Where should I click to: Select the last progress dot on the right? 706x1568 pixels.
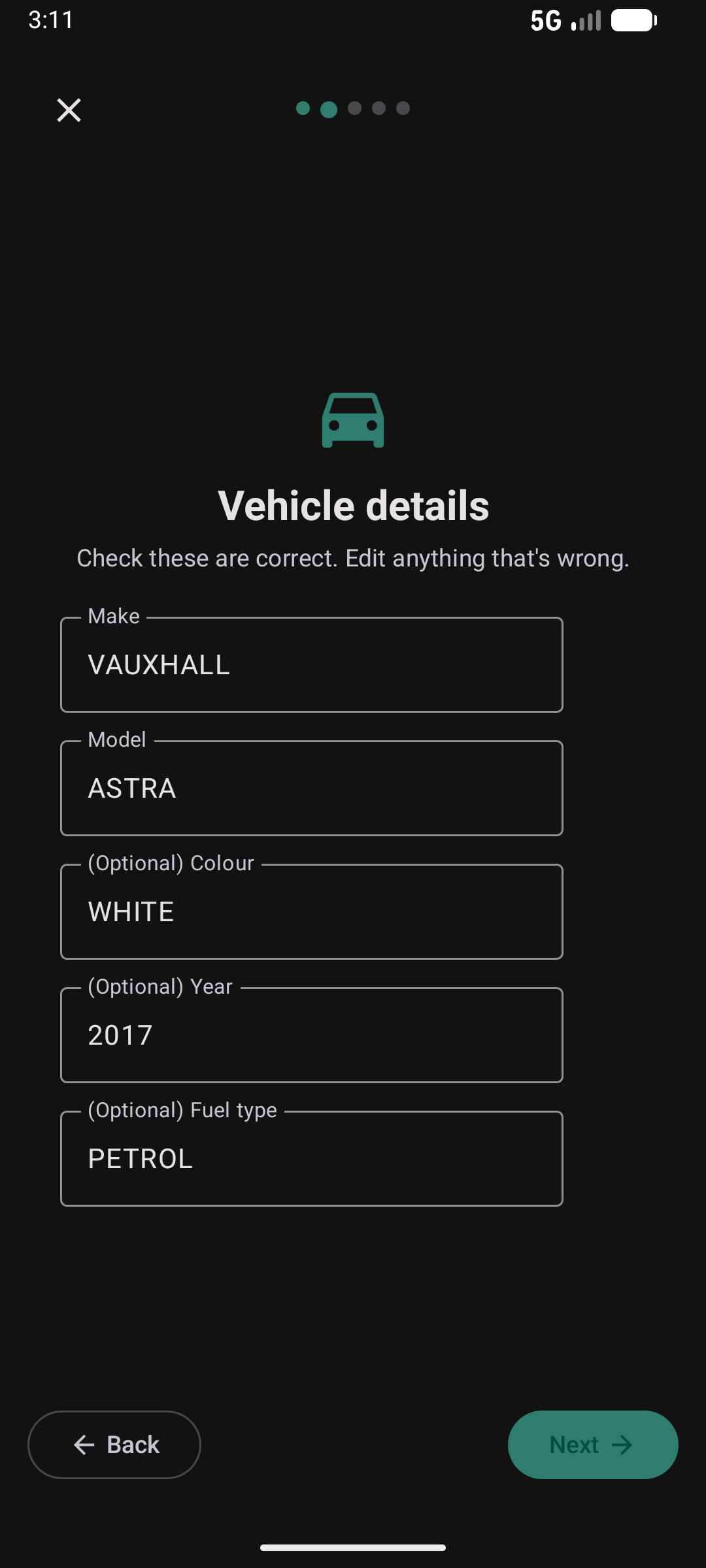coord(403,108)
